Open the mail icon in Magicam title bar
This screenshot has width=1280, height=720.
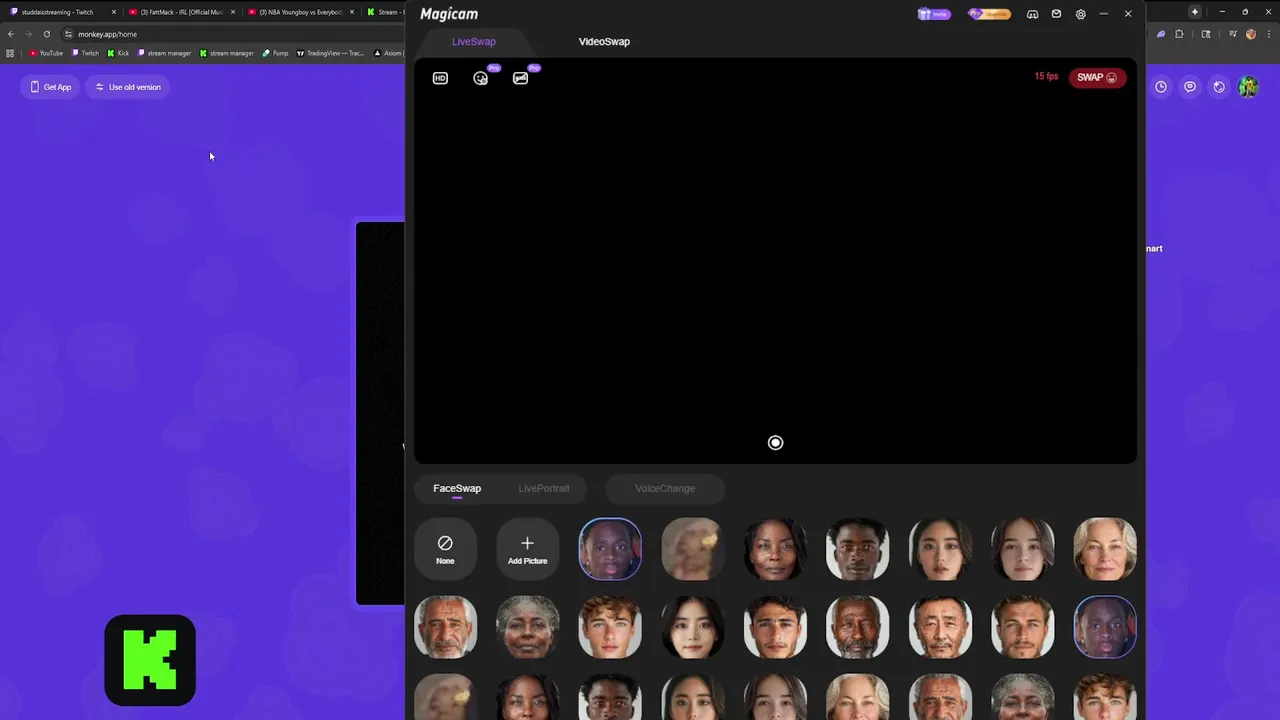1056,14
